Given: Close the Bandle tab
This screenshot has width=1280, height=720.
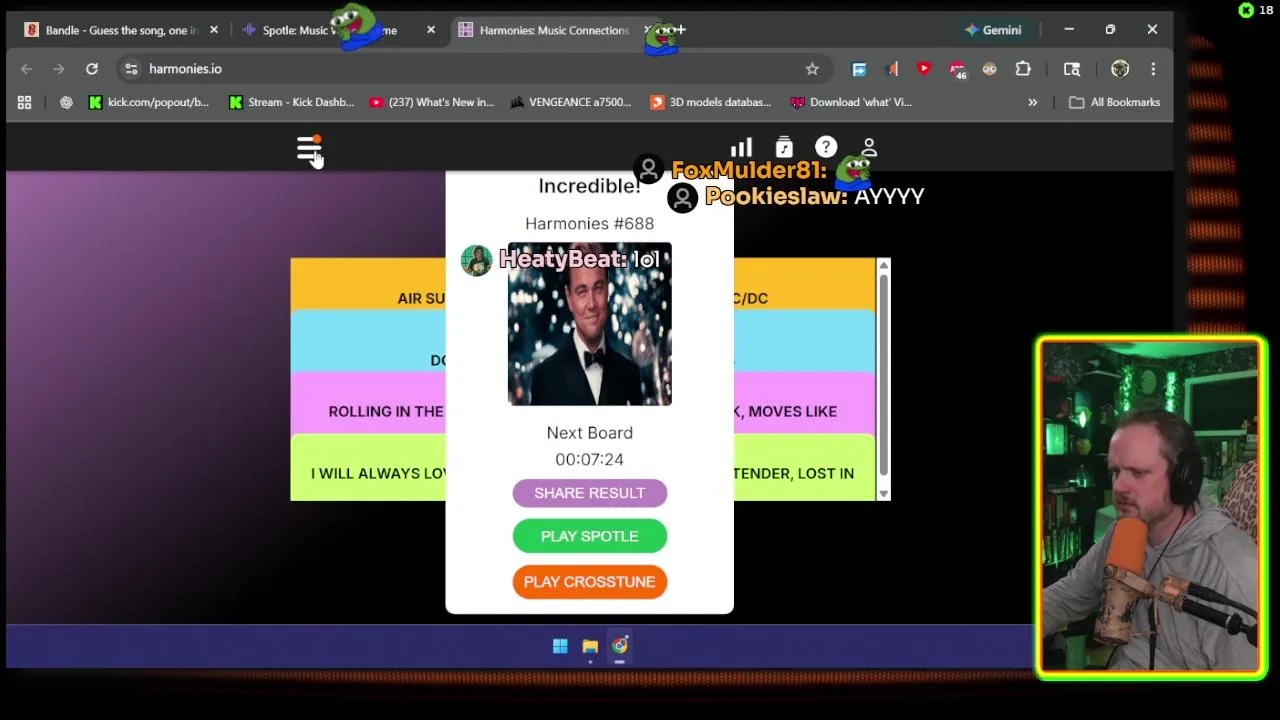Looking at the screenshot, I should 213,30.
